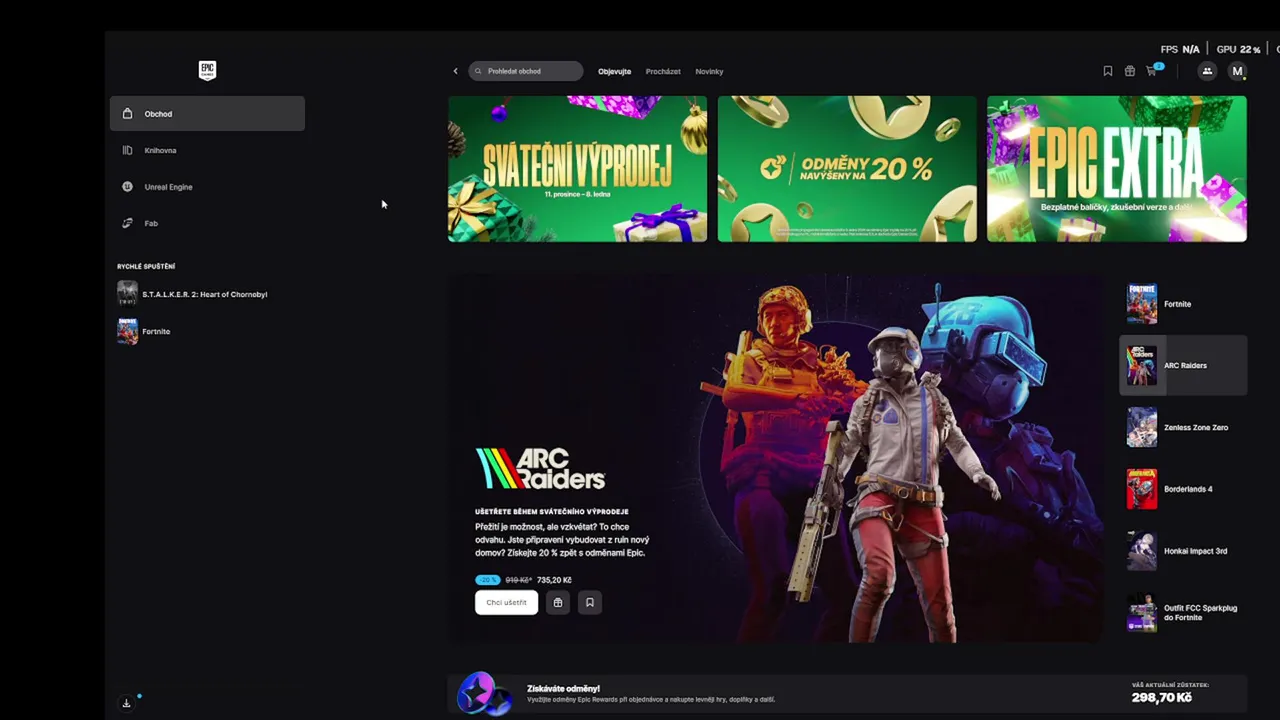Image resolution: width=1280 pixels, height=720 pixels.
Task: Select the Procházet tab
Action: pyautogui.click(x=663, y=71)
